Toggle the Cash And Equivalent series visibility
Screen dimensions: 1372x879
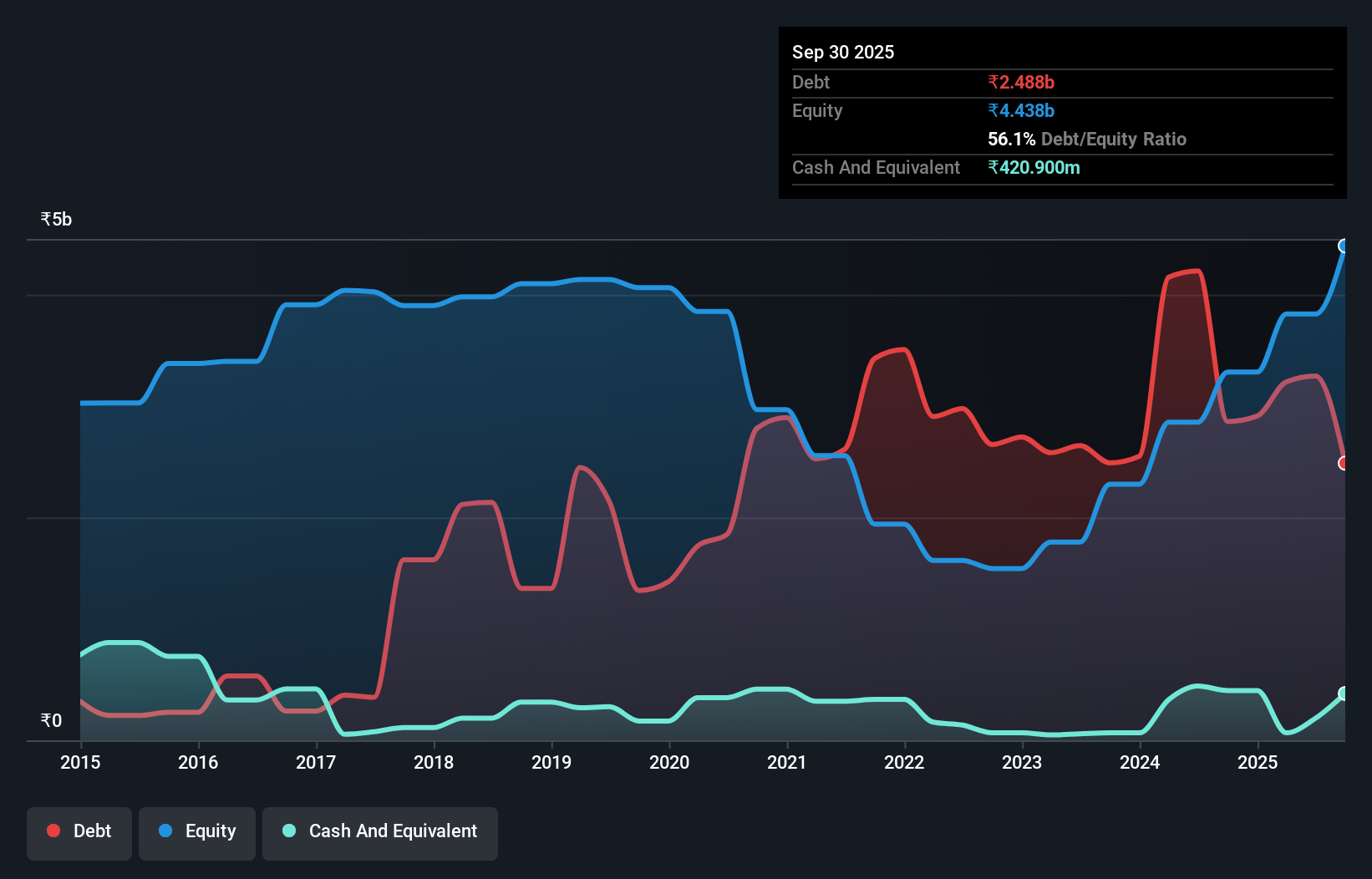[379, 832]
